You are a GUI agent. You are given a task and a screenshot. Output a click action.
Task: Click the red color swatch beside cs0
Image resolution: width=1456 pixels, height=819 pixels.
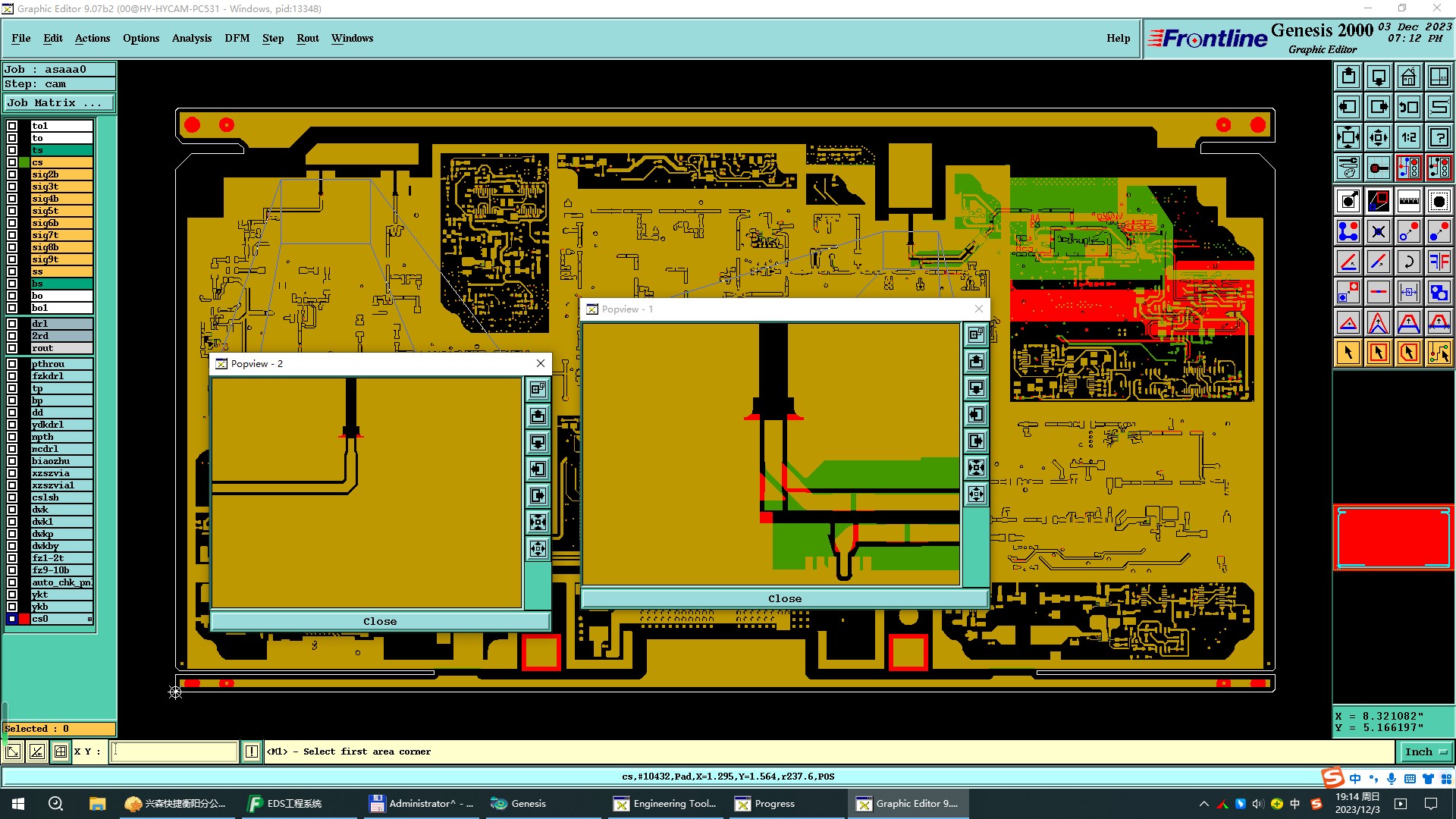pos(24,619)
